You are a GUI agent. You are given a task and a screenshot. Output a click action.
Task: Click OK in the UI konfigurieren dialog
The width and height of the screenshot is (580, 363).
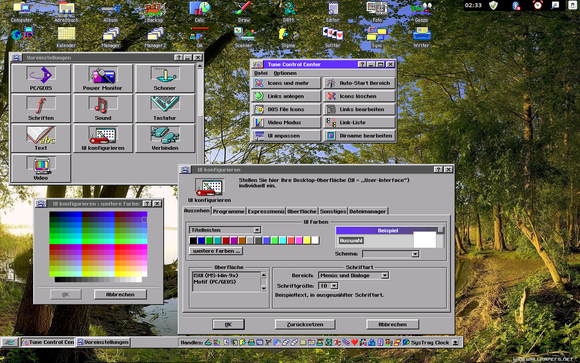click(228, 325)
